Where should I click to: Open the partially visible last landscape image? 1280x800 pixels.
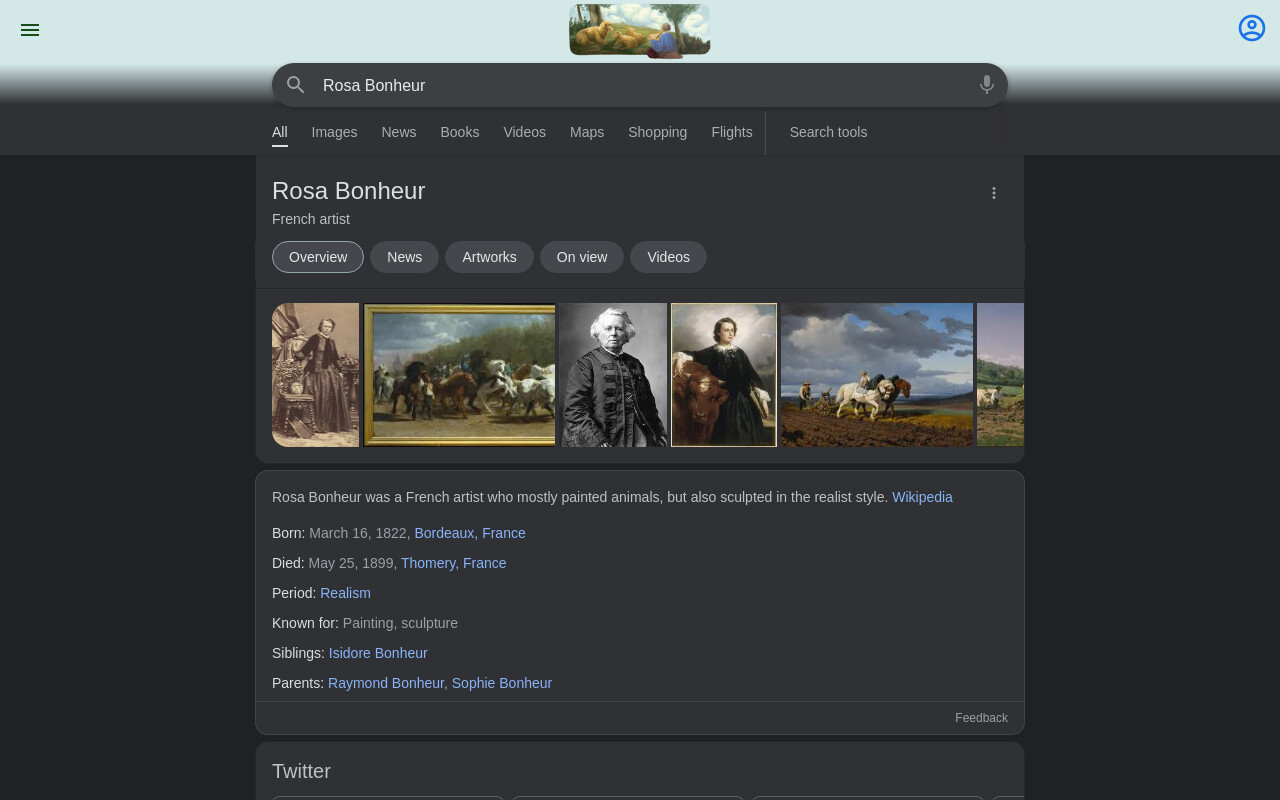tap(1000, 375)
